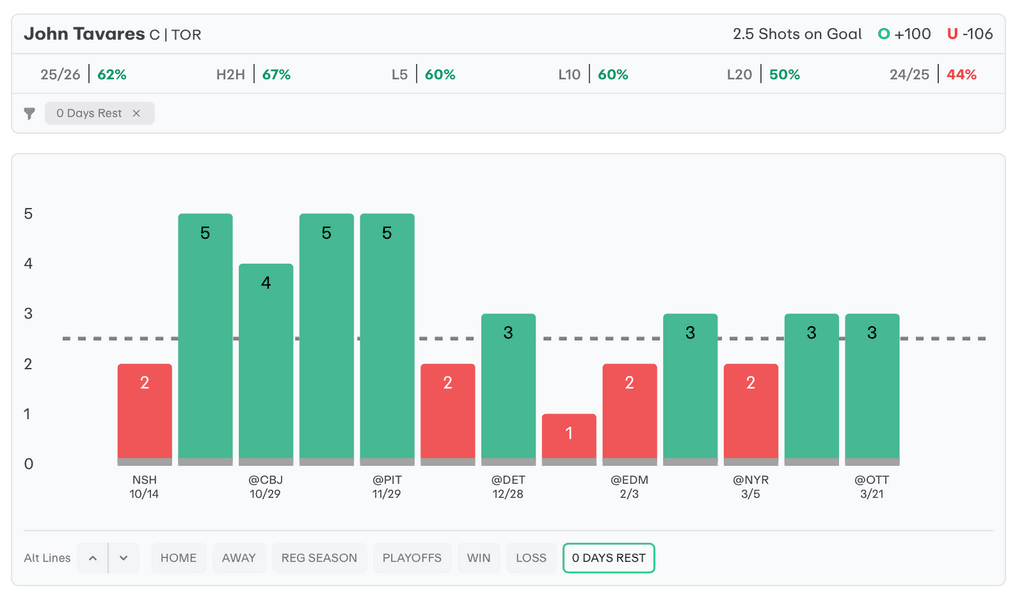This screenshot has width=1024, height=599.
Task: Remove the 0 Days Rest filter chip
Action: coord(137,114)
